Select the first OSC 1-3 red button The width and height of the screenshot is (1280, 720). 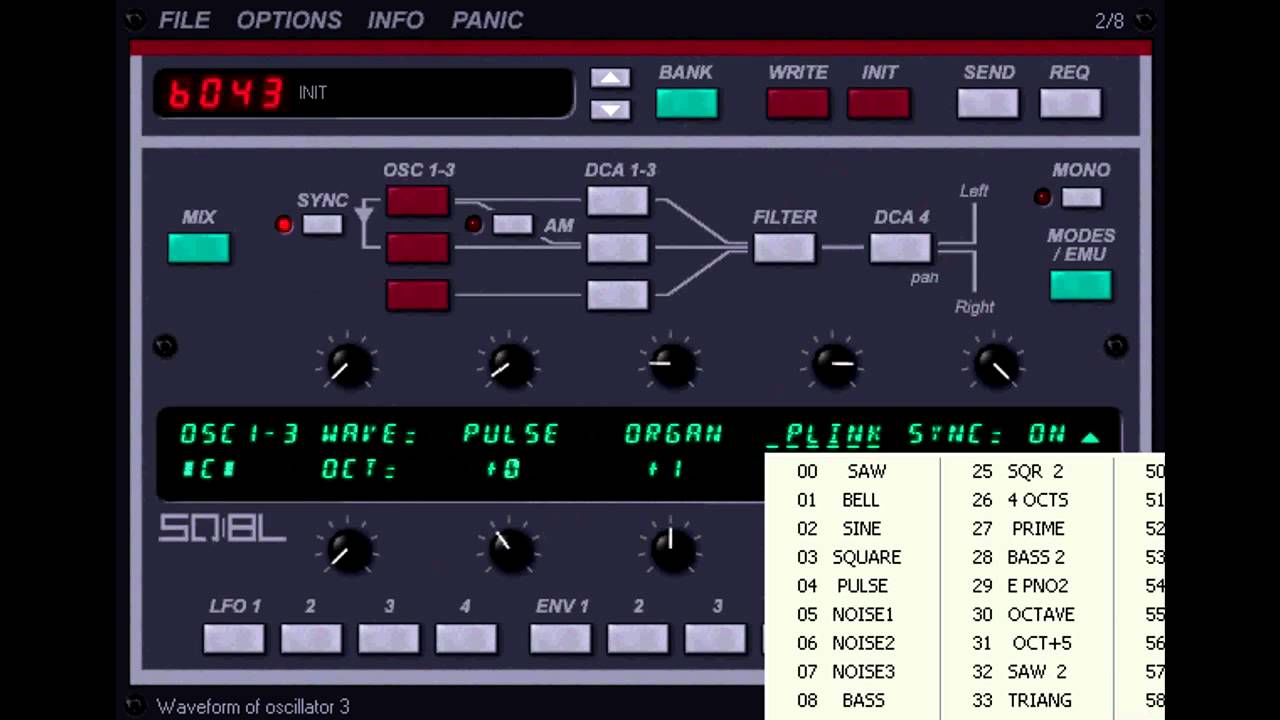click(418, 201)
